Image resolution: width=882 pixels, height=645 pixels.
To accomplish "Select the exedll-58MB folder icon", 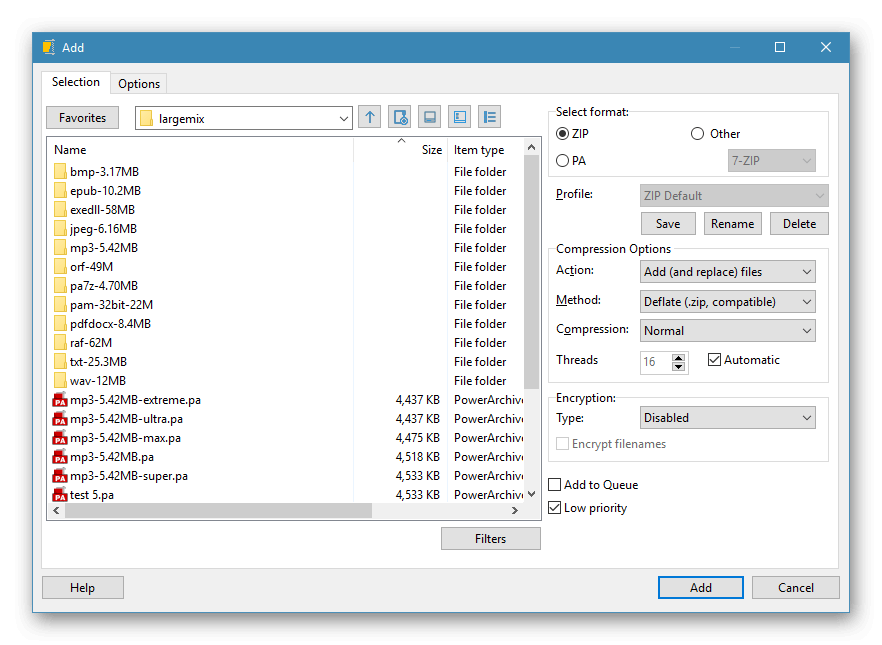I will (60, 210).
